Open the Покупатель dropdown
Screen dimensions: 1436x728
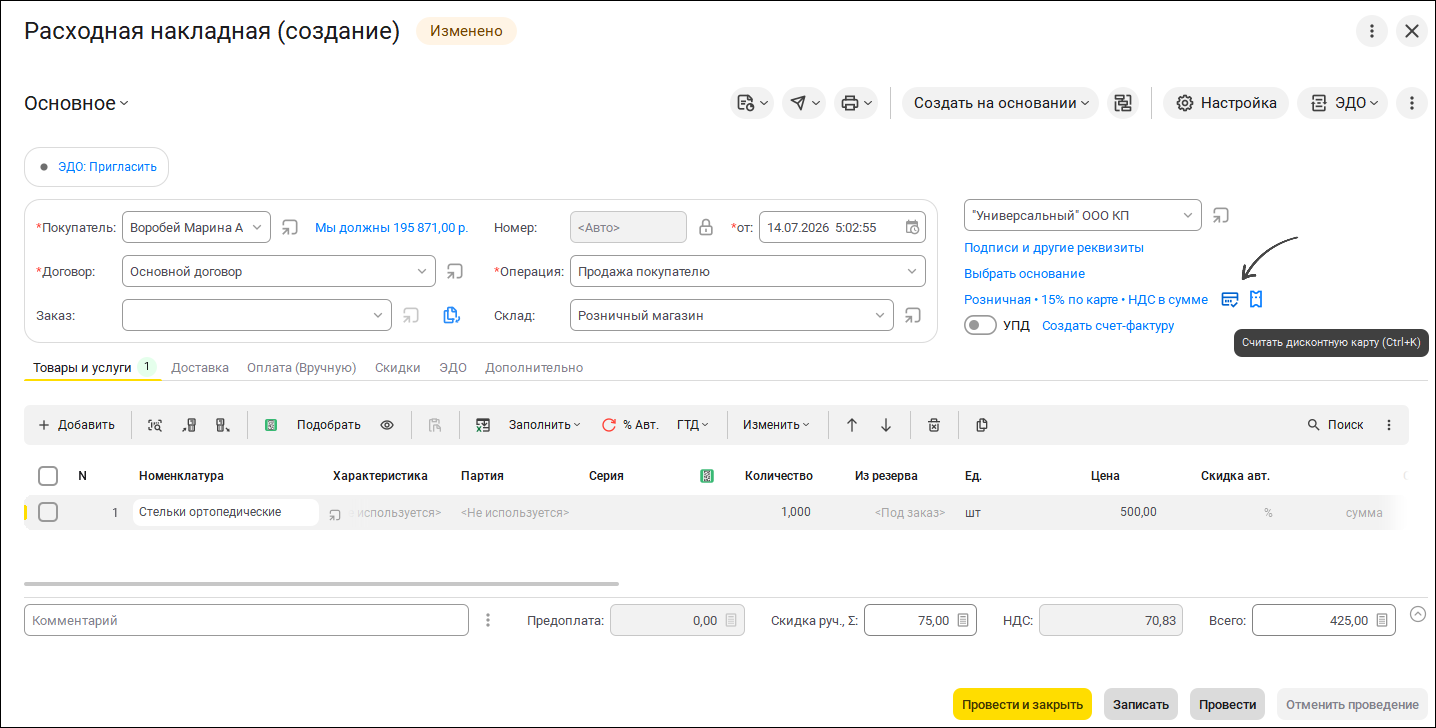(x=258, y=227)
